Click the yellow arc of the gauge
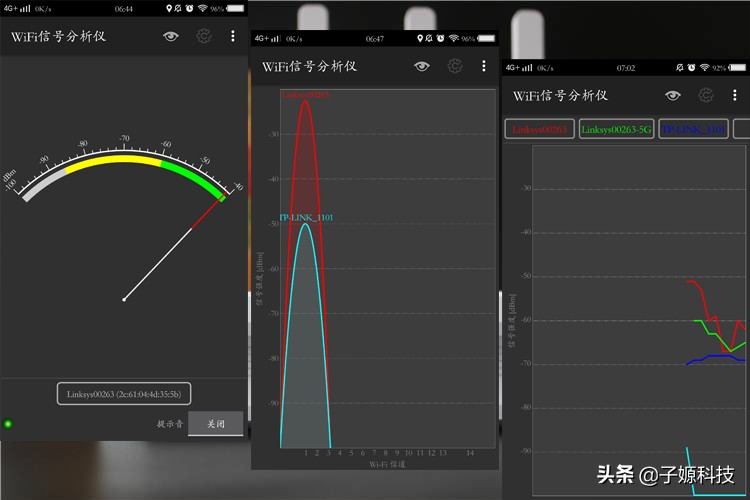The image size is (750, 500). (113, 159)
